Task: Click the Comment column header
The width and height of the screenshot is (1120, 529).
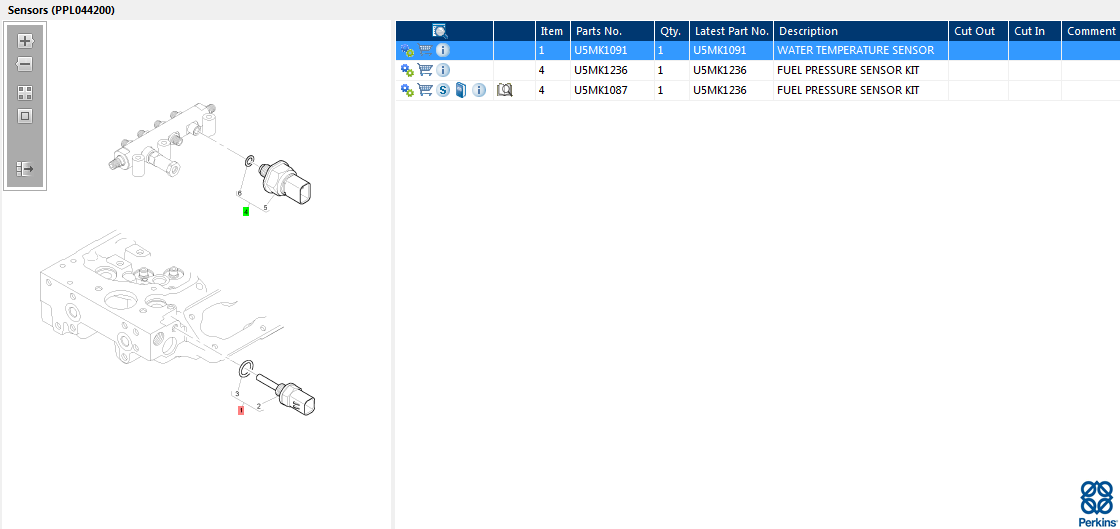Action: coord(1091,31)
